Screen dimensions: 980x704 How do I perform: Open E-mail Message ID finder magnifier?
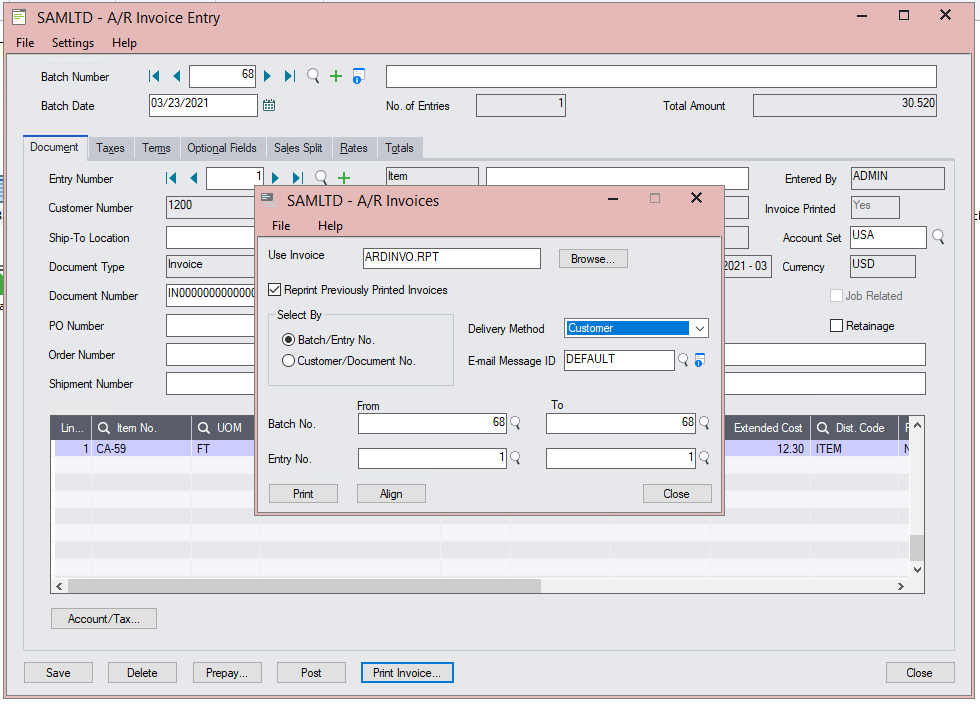pos(683,360)
